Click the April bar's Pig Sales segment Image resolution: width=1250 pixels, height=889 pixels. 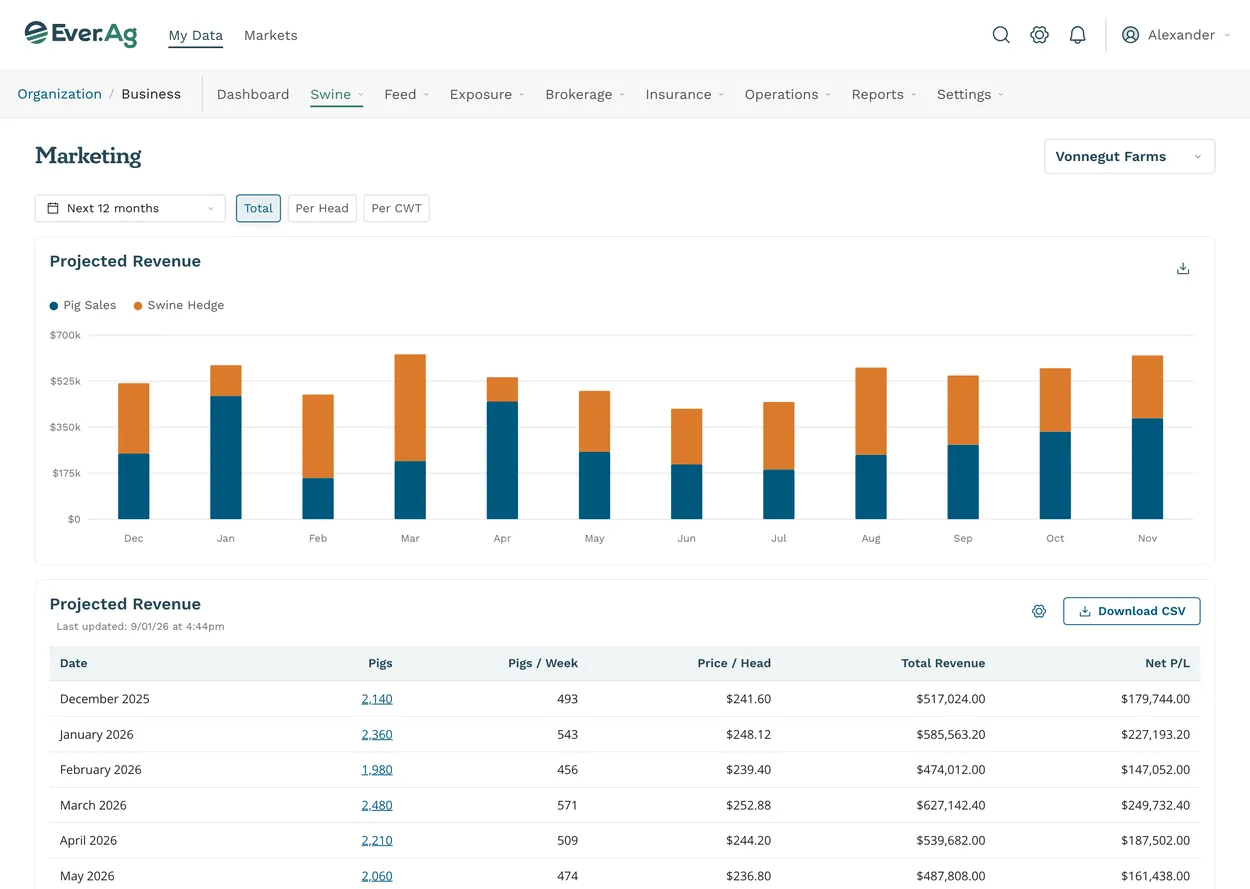point(502,460)
